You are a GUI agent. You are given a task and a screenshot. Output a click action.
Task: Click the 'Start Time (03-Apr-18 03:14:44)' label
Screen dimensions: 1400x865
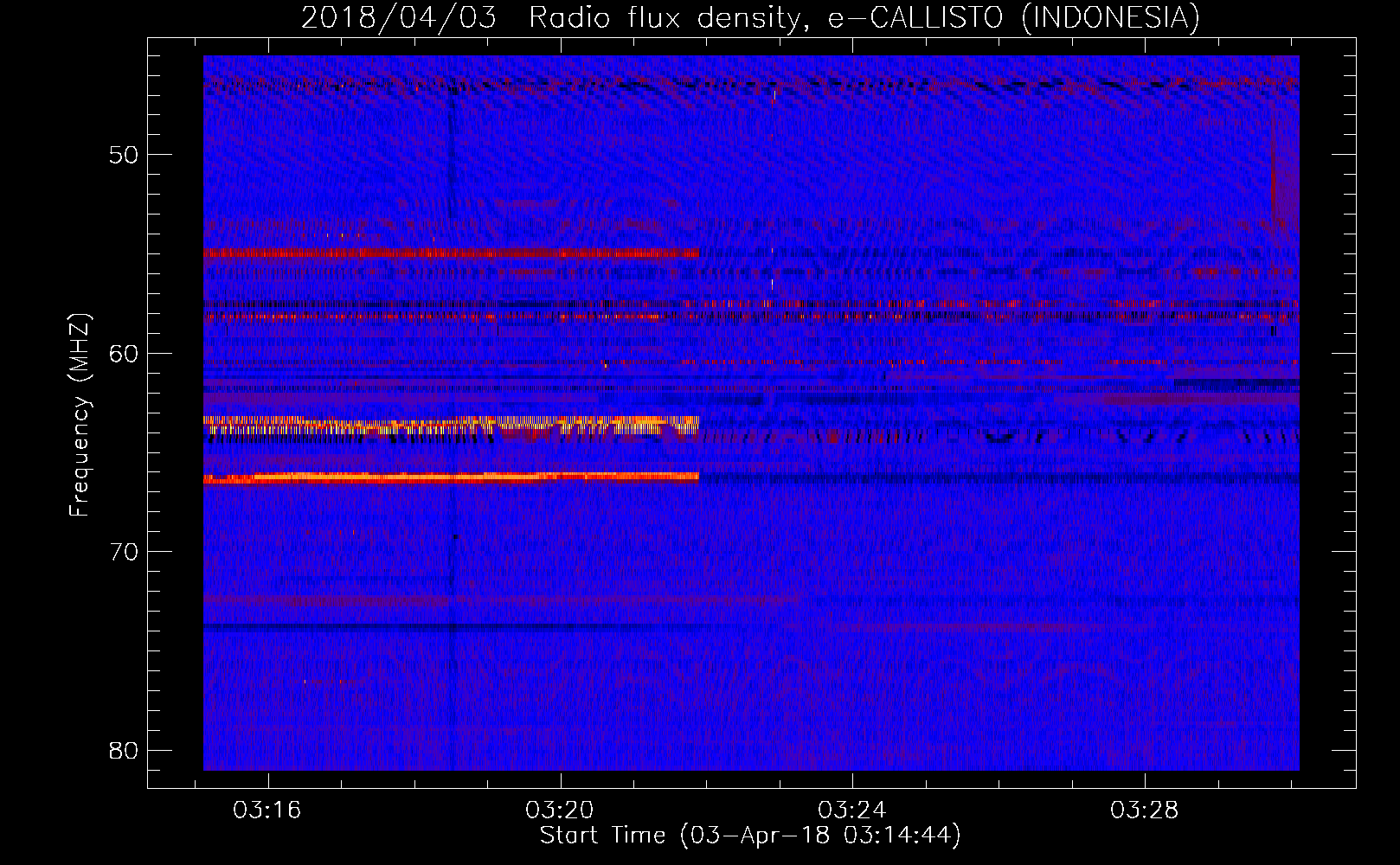pyautogui.click(x=750, y=836)
